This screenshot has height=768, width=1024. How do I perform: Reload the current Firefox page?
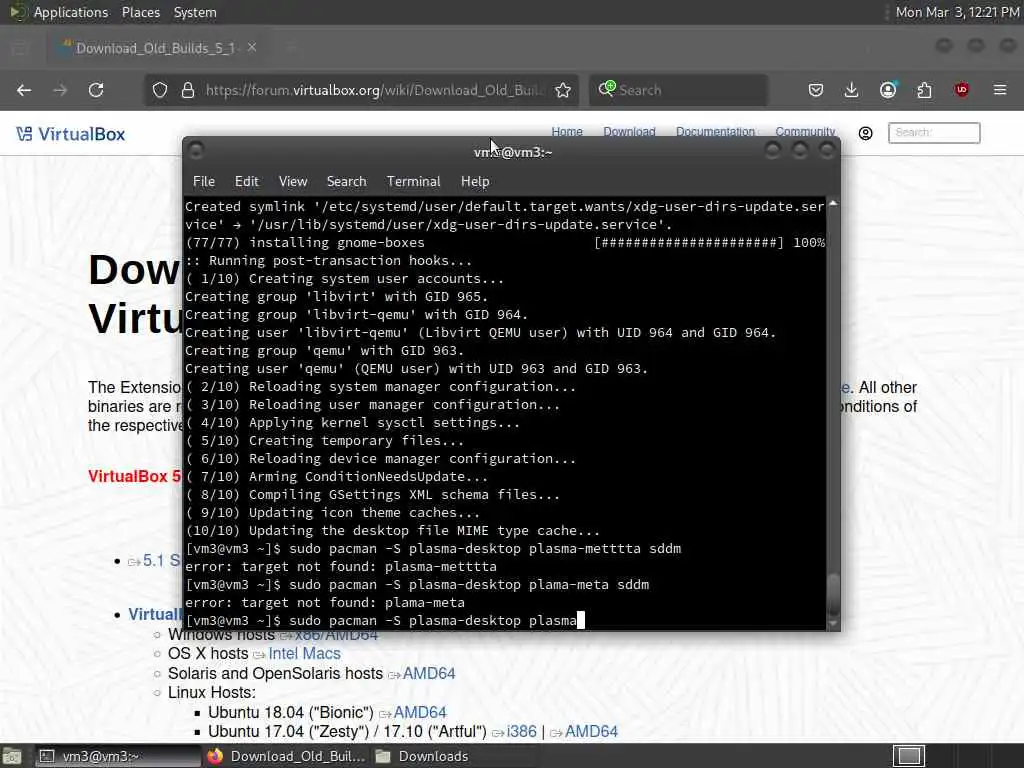click(x=96, y=90)
